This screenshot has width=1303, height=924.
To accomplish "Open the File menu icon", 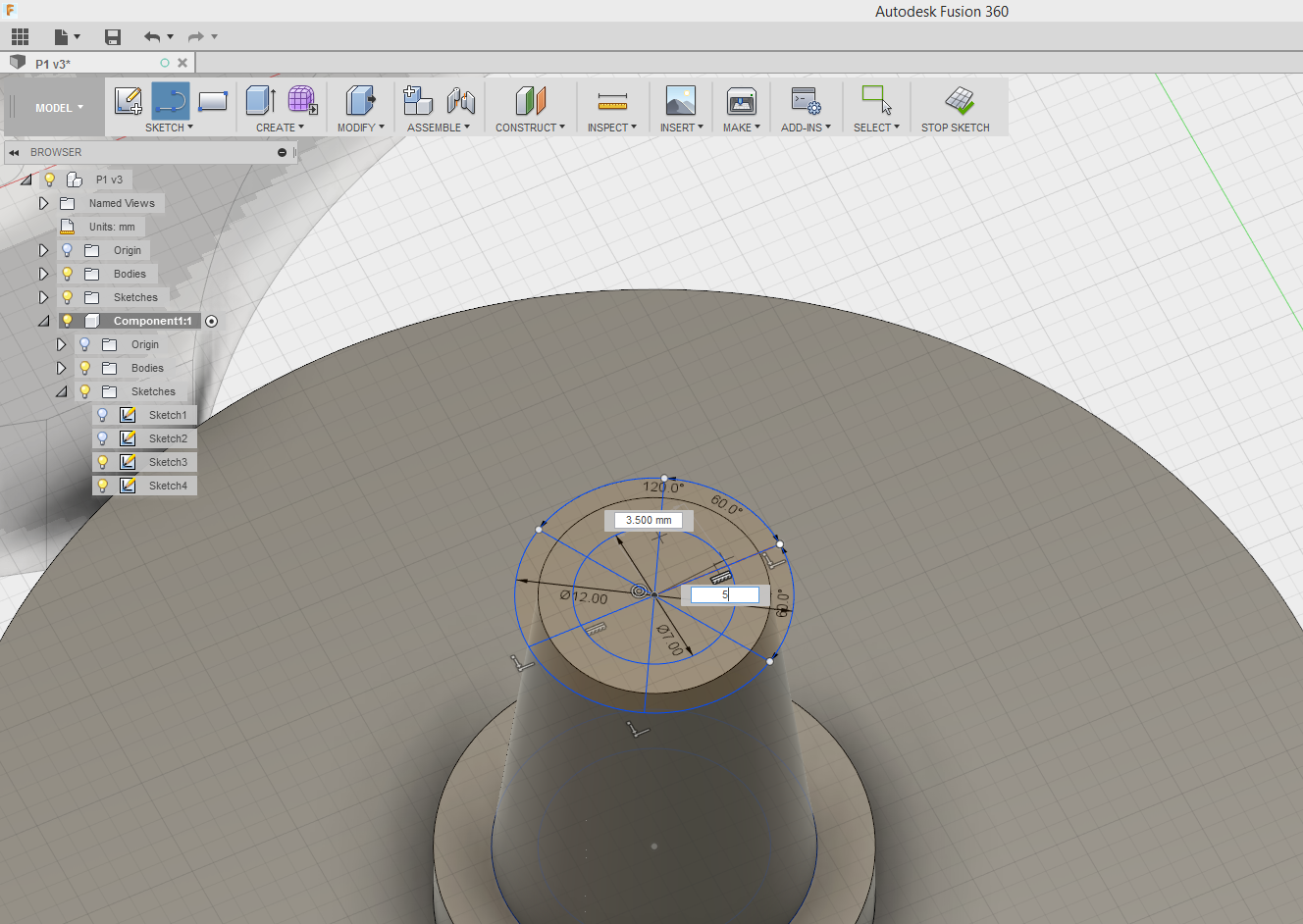I will coord(62,36).
